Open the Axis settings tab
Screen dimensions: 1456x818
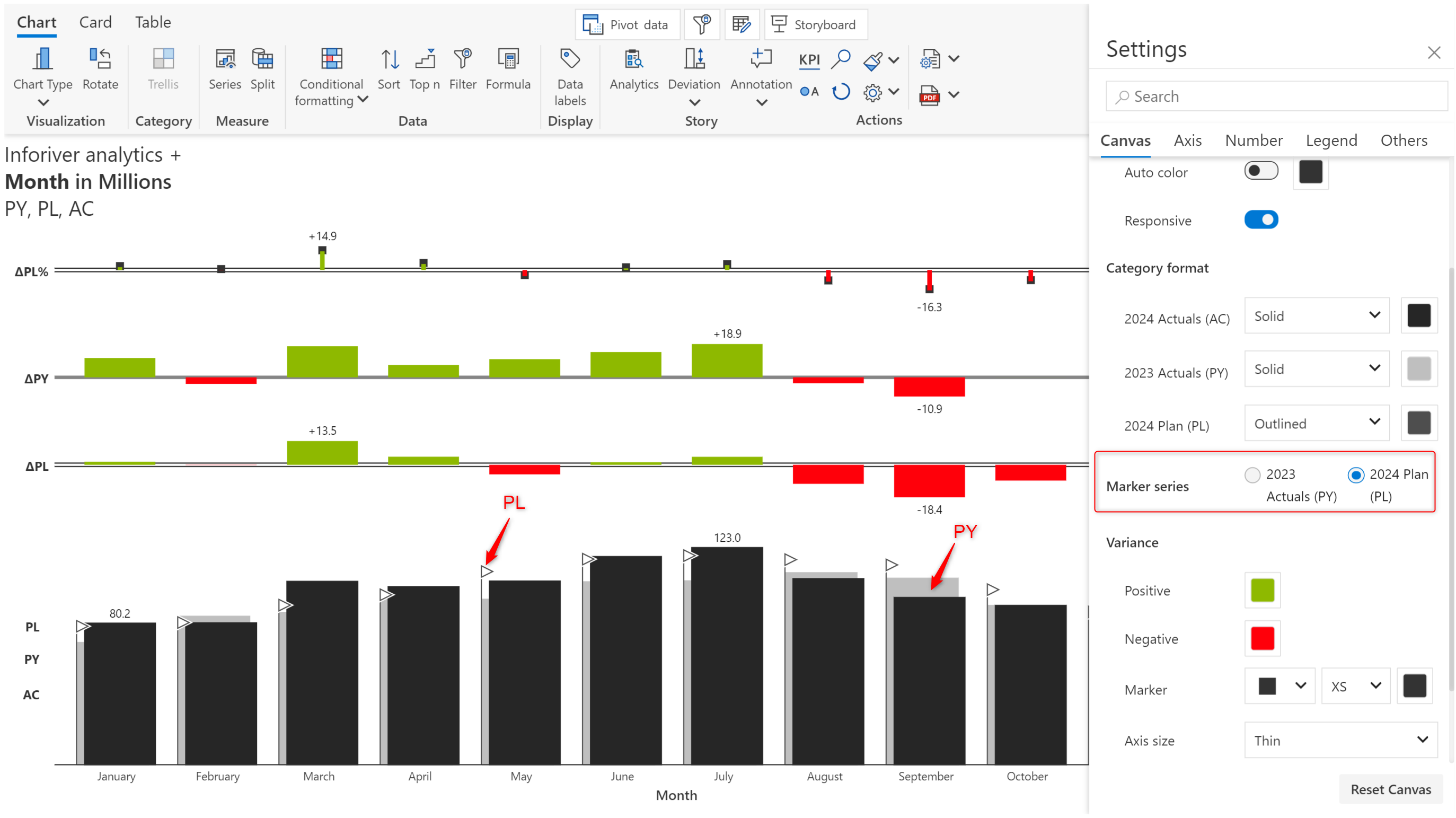coord(1187,140)
